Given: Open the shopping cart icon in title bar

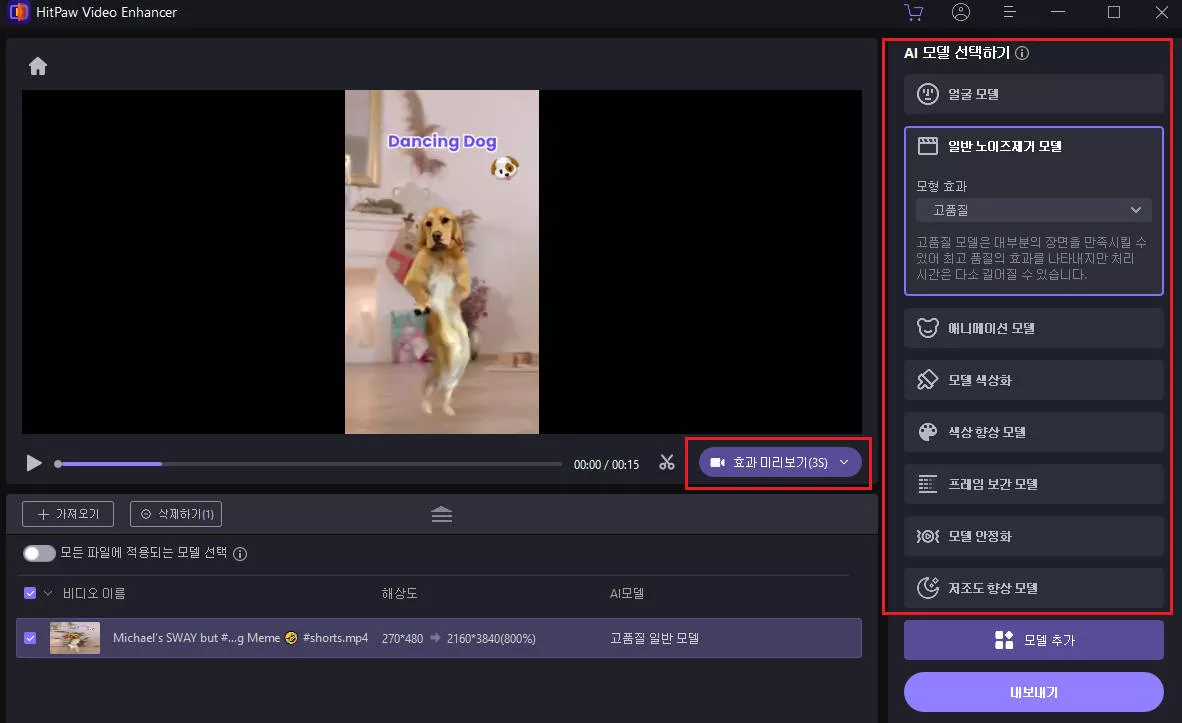Looking at the screenshot, I should point(912,13).
